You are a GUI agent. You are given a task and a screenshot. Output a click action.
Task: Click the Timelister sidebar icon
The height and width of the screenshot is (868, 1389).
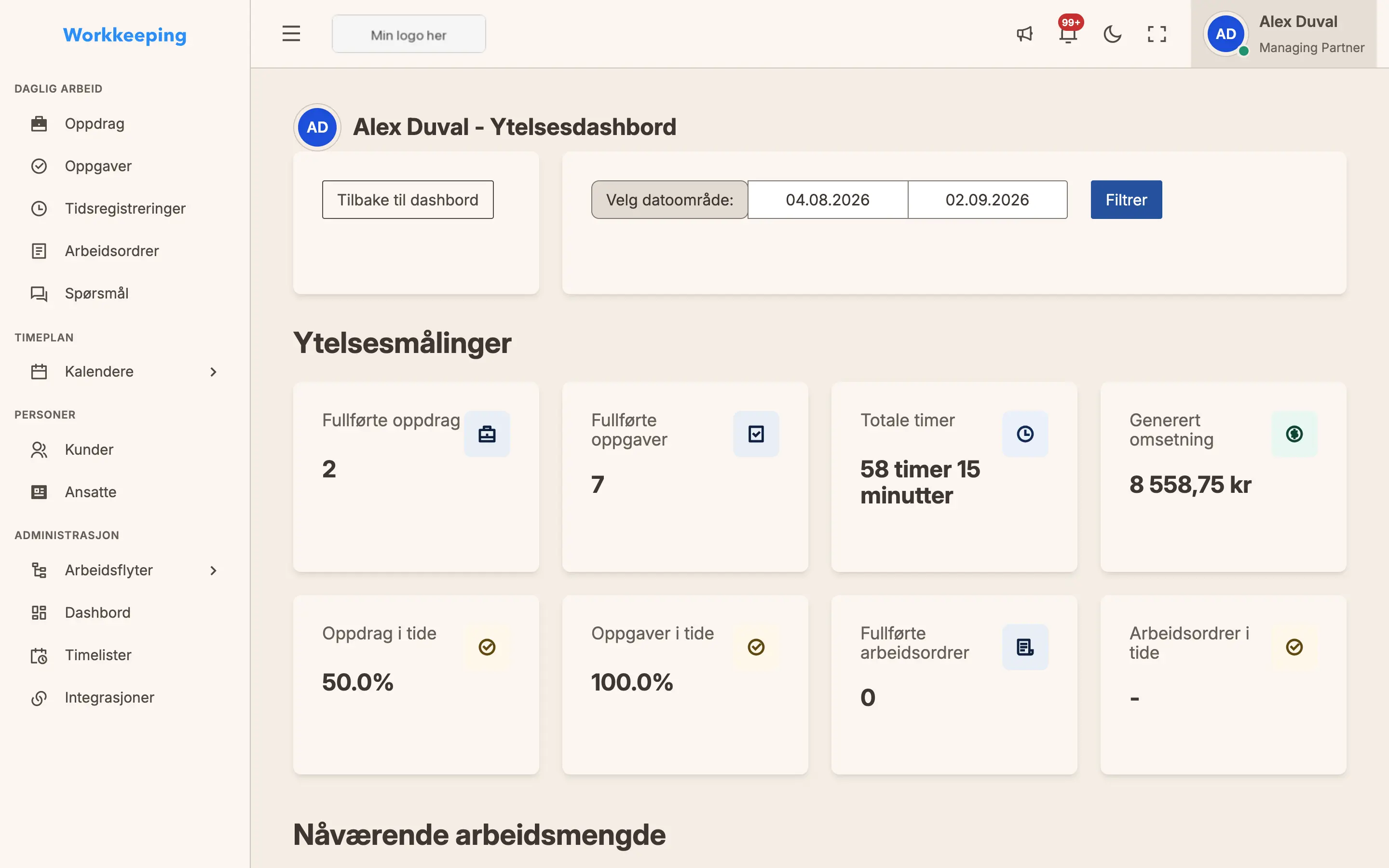click(x=39, y=655)
